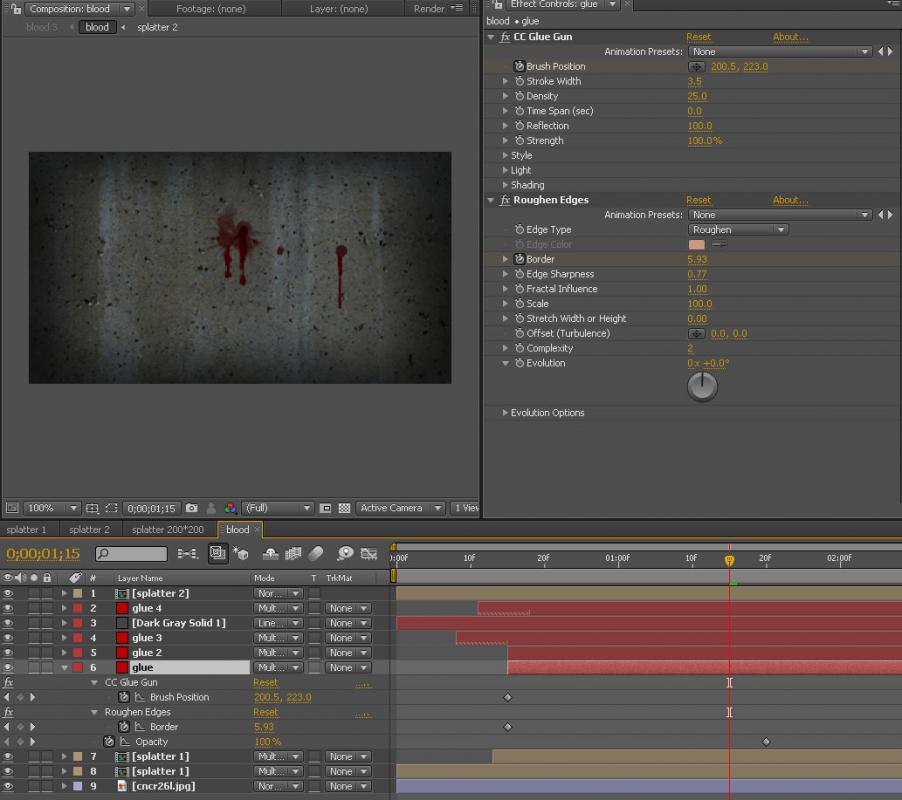The height and width of the screenshot is (800, 902).
Task: Expand Evolution Options in Roughen Edges
Action: click(505, 413)
